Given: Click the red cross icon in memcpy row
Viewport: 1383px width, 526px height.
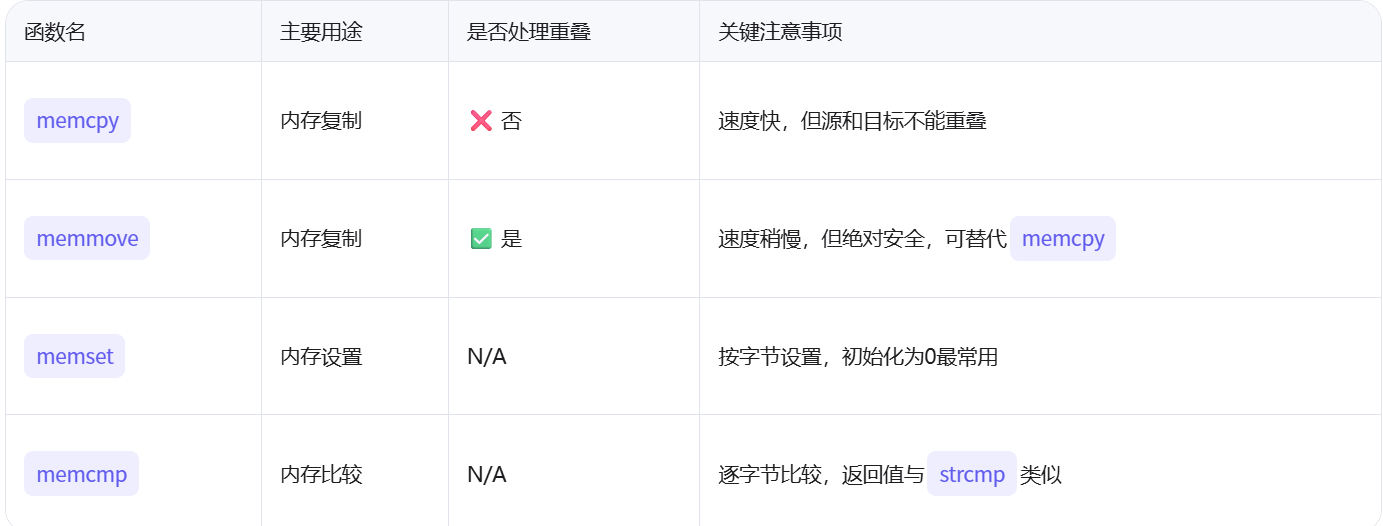Looking at the screenshot, I should [481, 121].
